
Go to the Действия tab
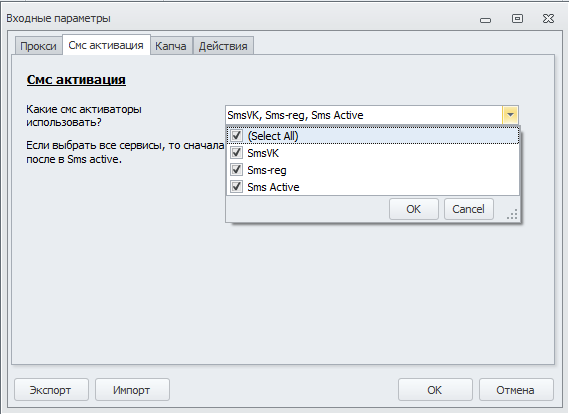(x=223, y=46)
